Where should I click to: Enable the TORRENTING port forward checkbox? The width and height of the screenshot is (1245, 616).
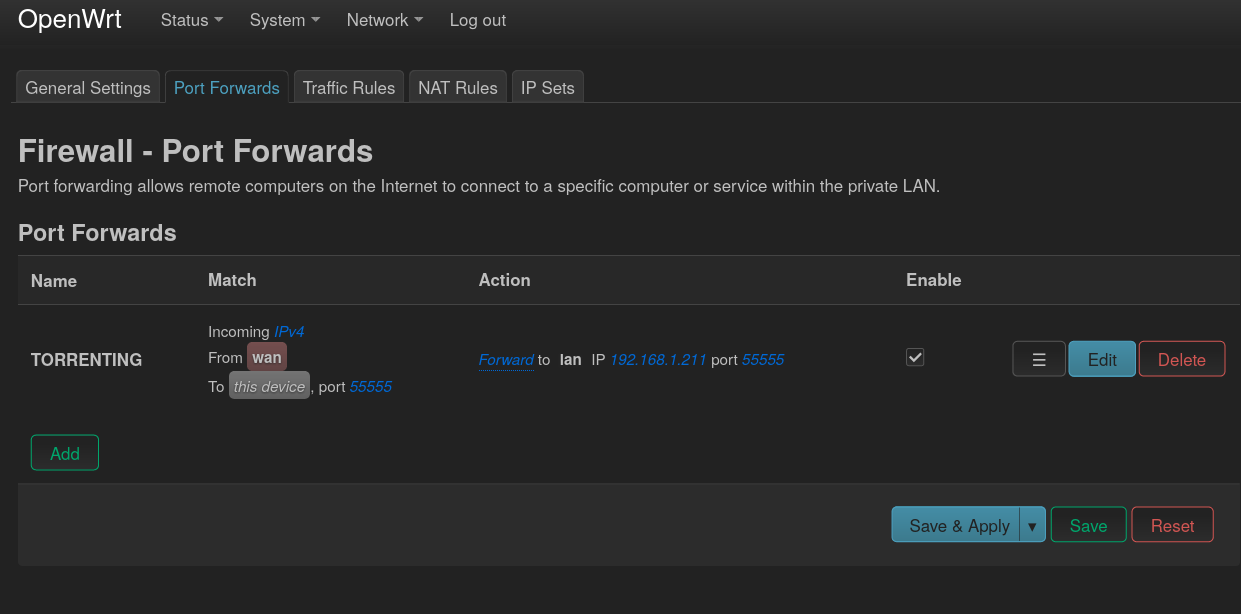tap(915, 357)
